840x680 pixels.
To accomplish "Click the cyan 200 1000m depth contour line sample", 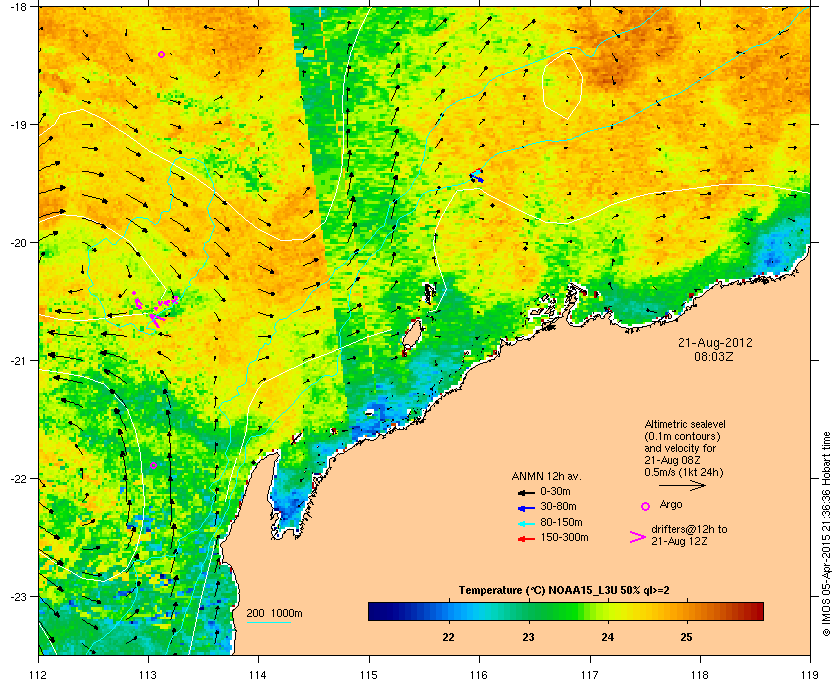I will pos(268,623).
